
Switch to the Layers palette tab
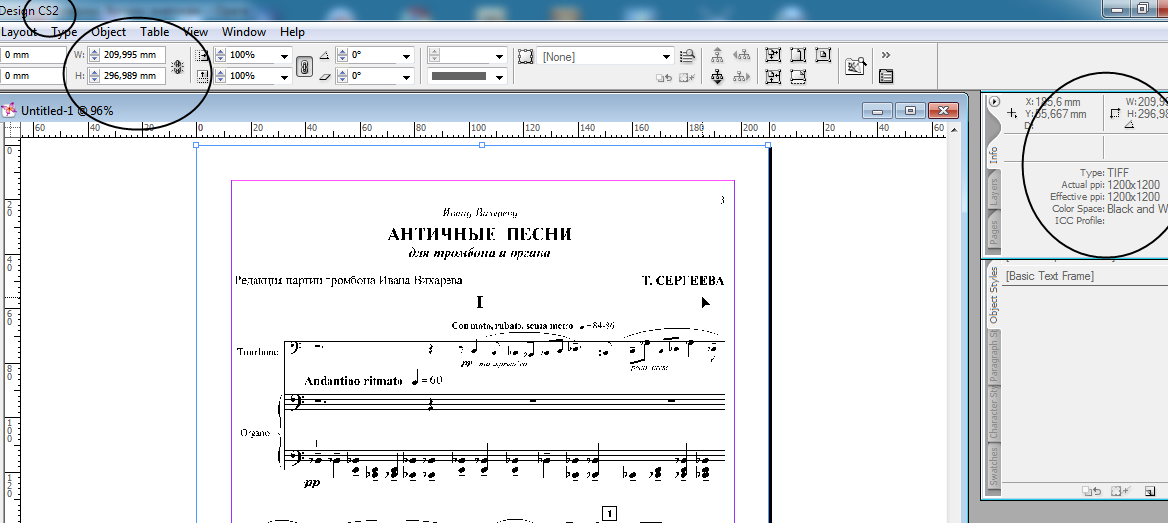click(993, 191)
